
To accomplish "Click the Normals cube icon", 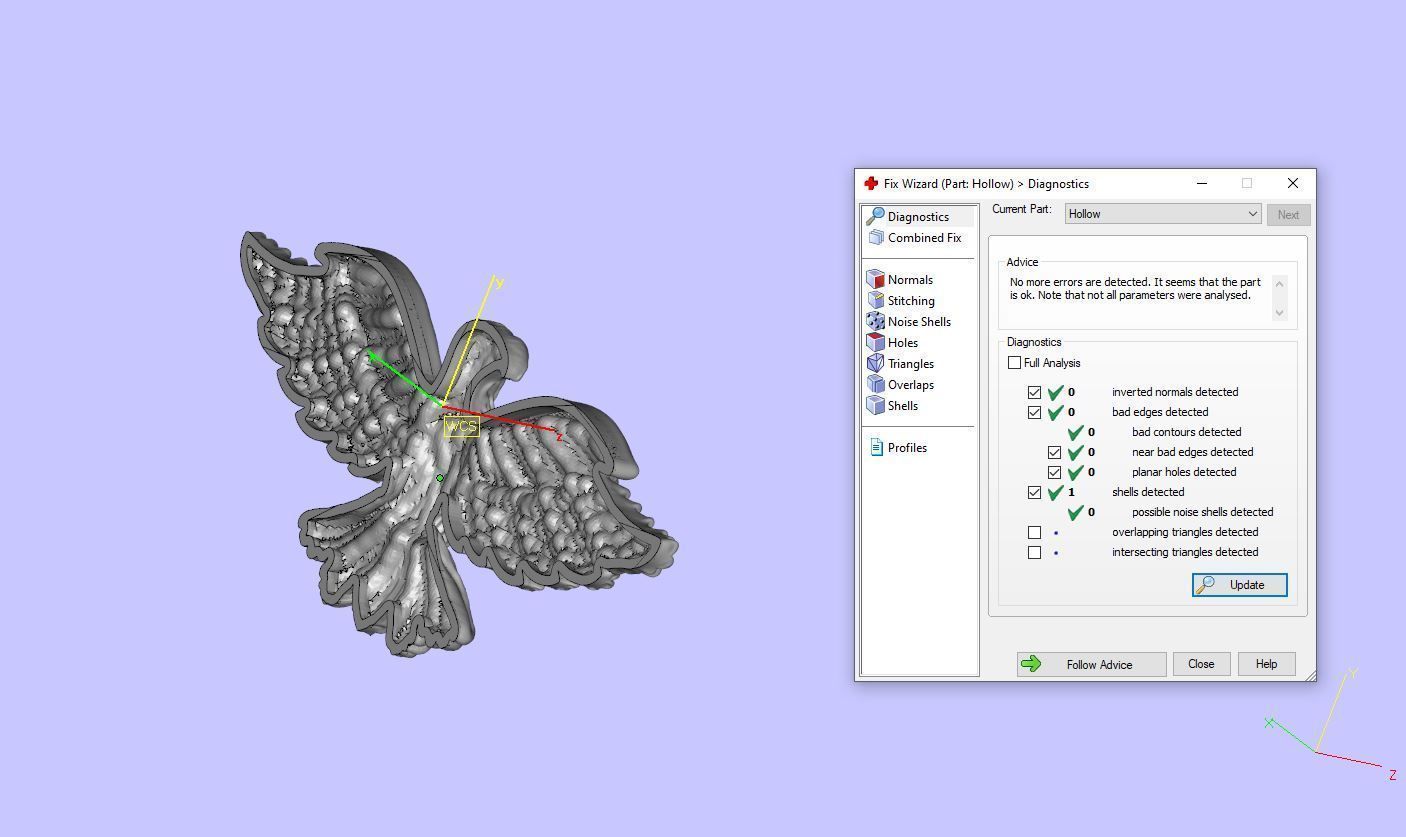I will [875, 279].
